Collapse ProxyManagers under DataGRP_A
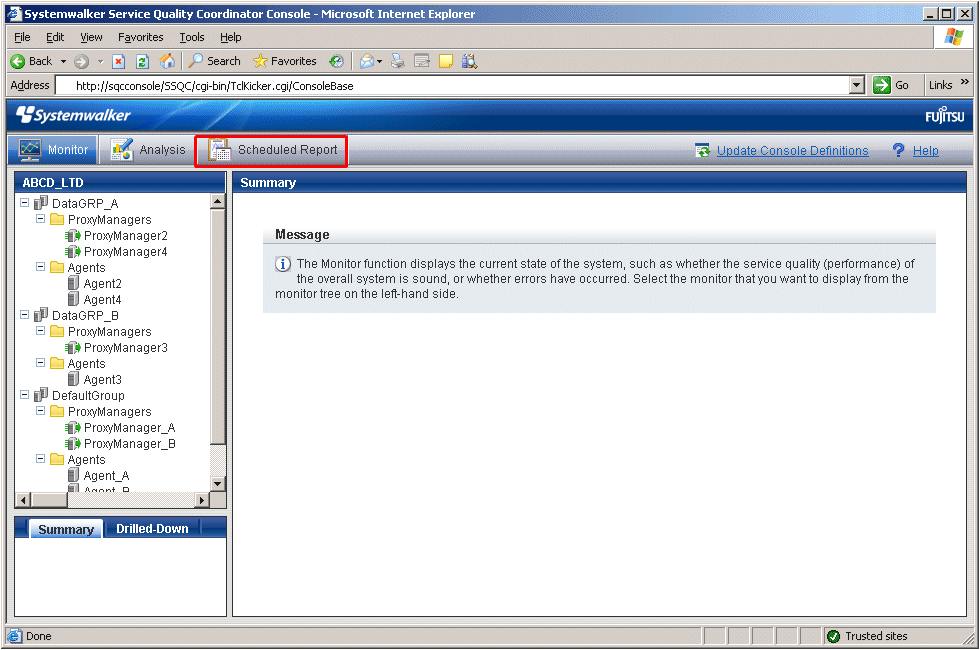The height and width of the screenshot is (650, 980). click(x=41, y=219)
